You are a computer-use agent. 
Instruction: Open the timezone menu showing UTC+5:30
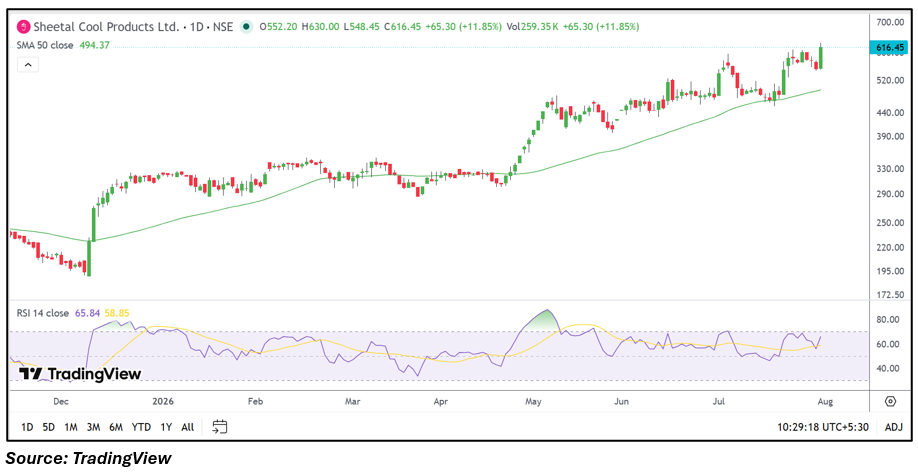823,427
